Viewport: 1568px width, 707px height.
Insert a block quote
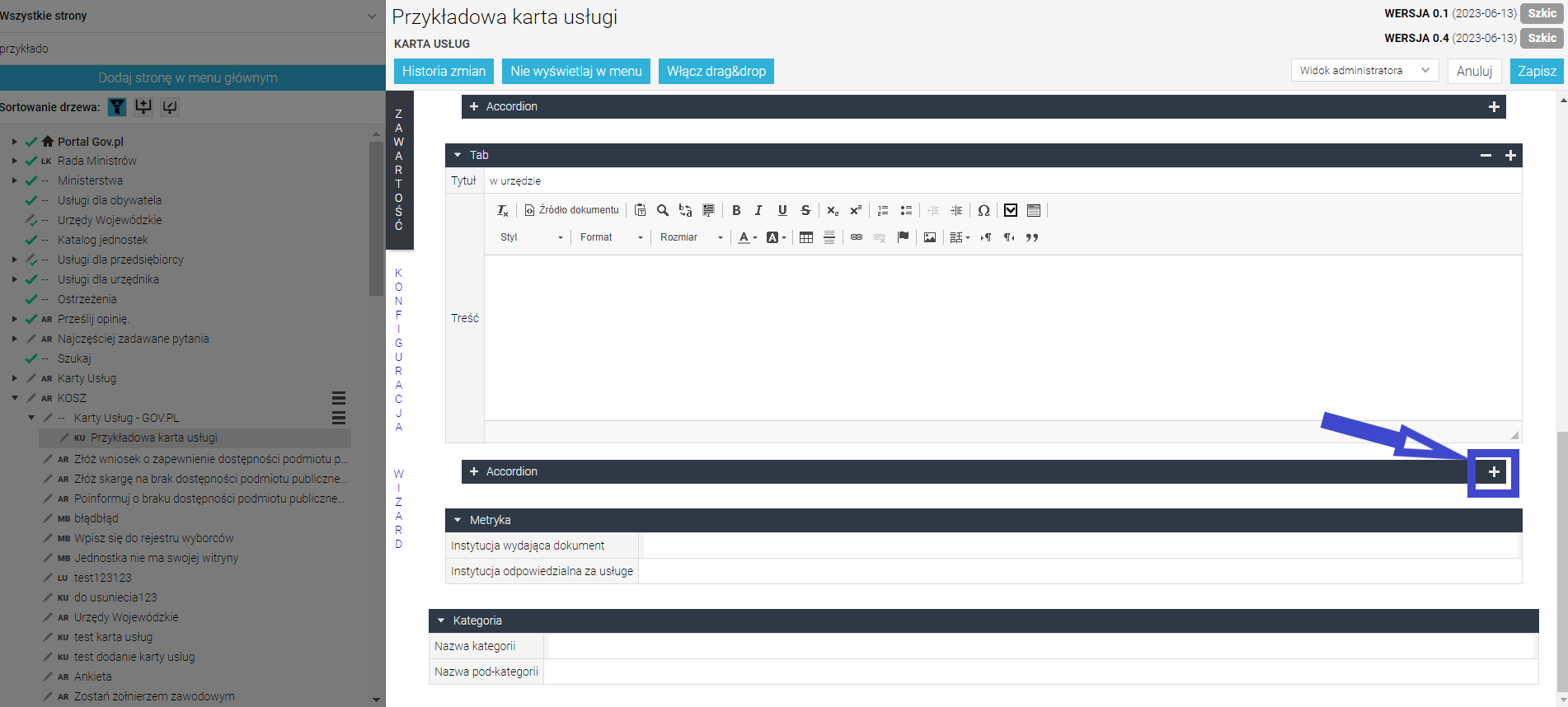(x=1032, y=237)
